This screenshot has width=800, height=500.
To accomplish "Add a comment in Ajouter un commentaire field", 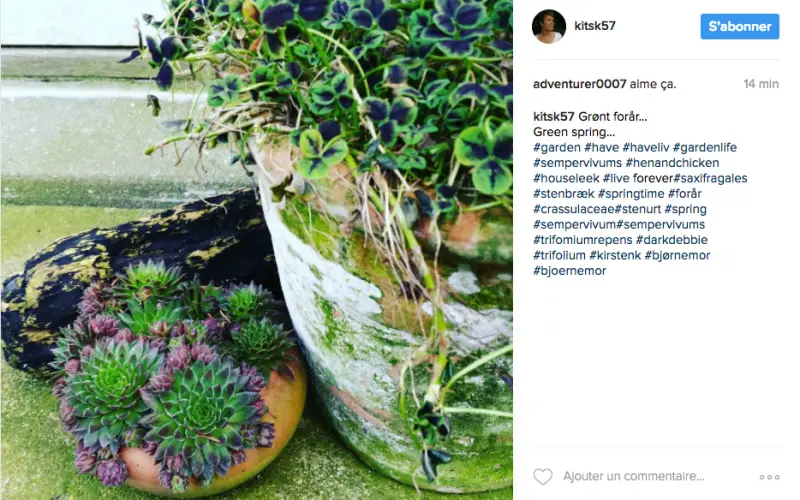I will [634, 477].
